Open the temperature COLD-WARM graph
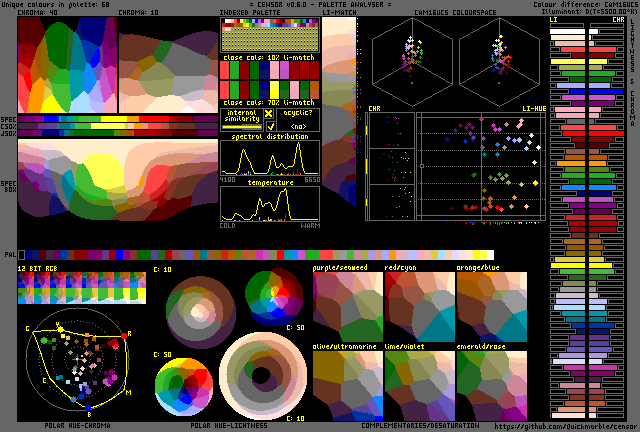 tap(270, 204)
